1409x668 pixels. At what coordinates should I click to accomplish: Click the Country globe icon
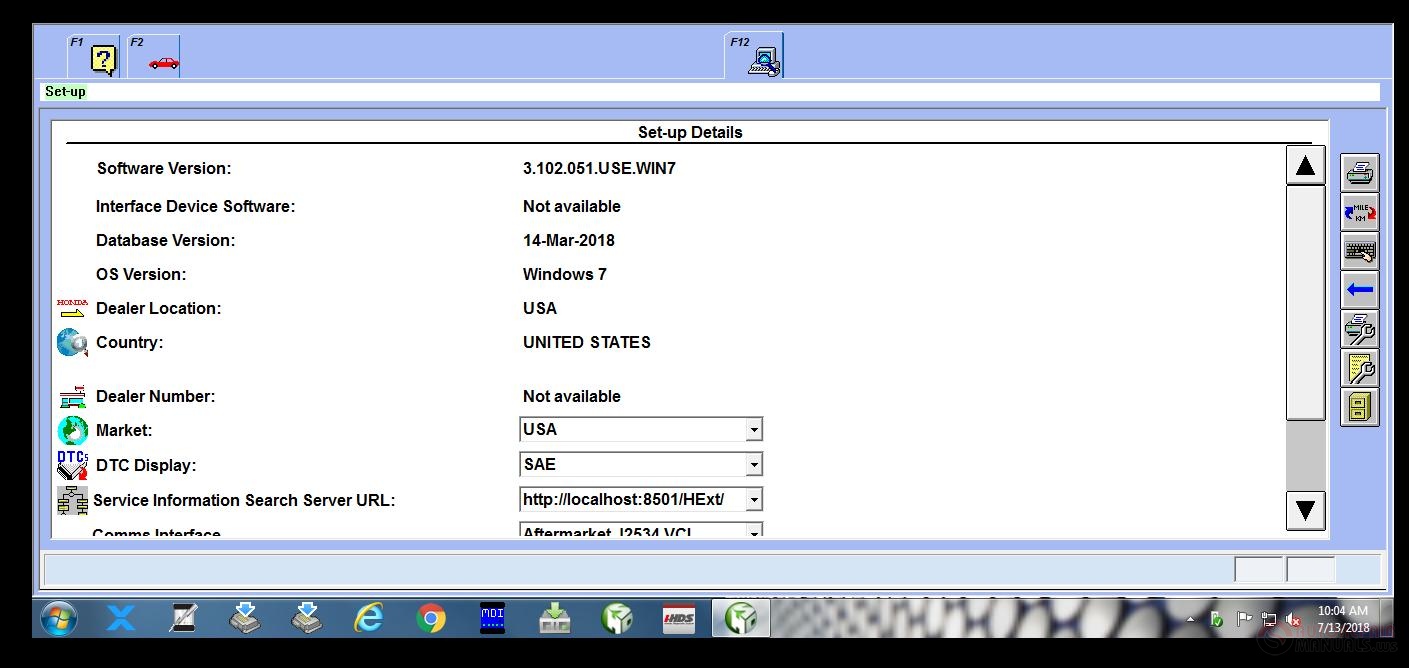click(x=70, y=342)
